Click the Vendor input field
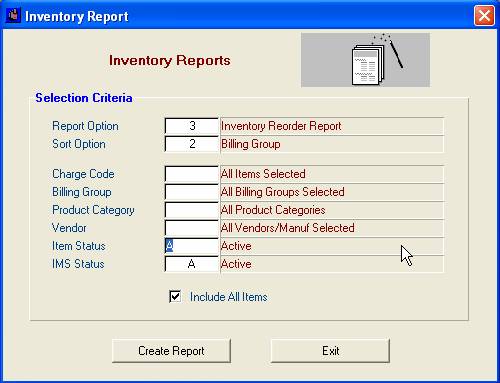This screenshot has height=383, width=500. [x=192, y=228]
